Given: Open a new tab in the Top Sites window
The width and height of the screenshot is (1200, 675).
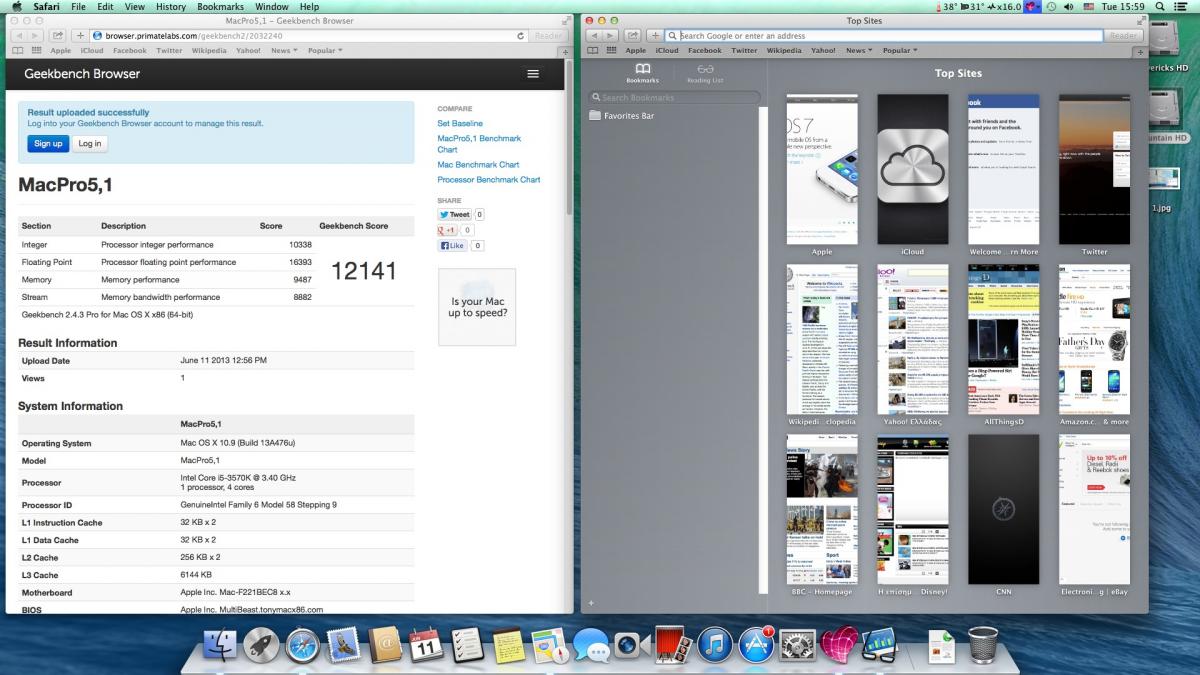Looking at the screenshot, I should click(x=1141, y=50).
